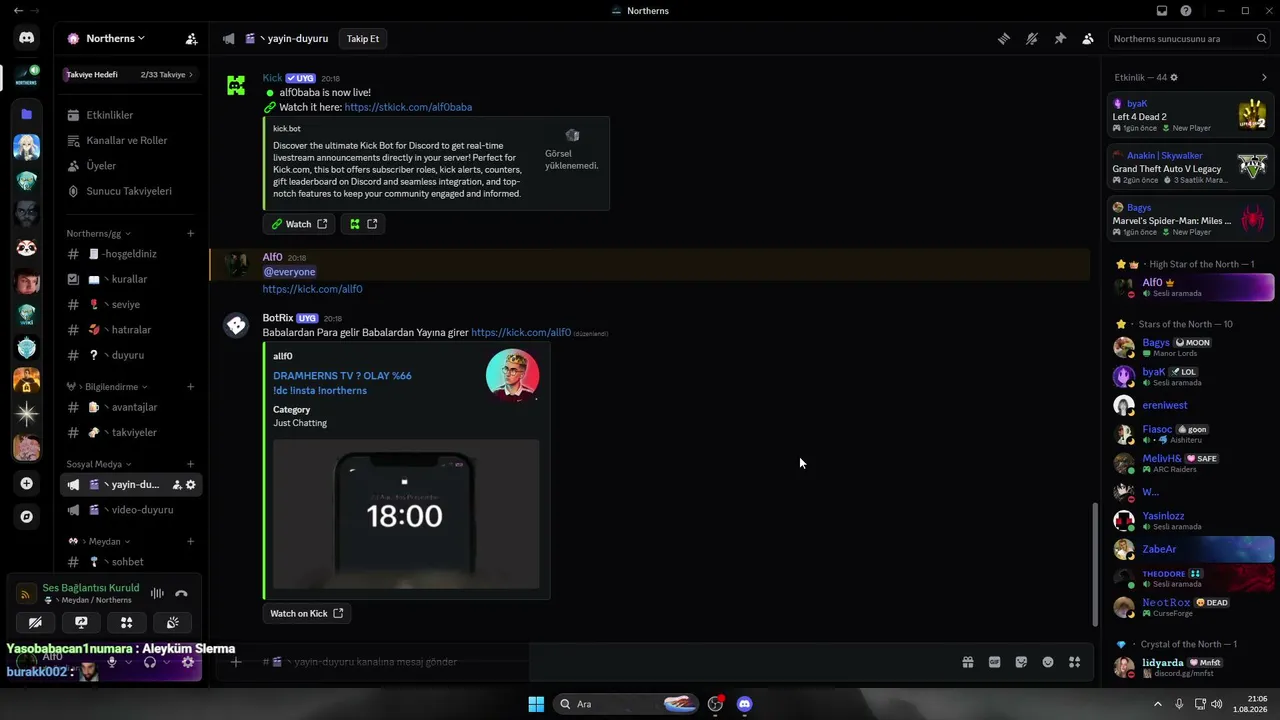Open yayin-duyuru channel settings gear

(x=191, y=485)
